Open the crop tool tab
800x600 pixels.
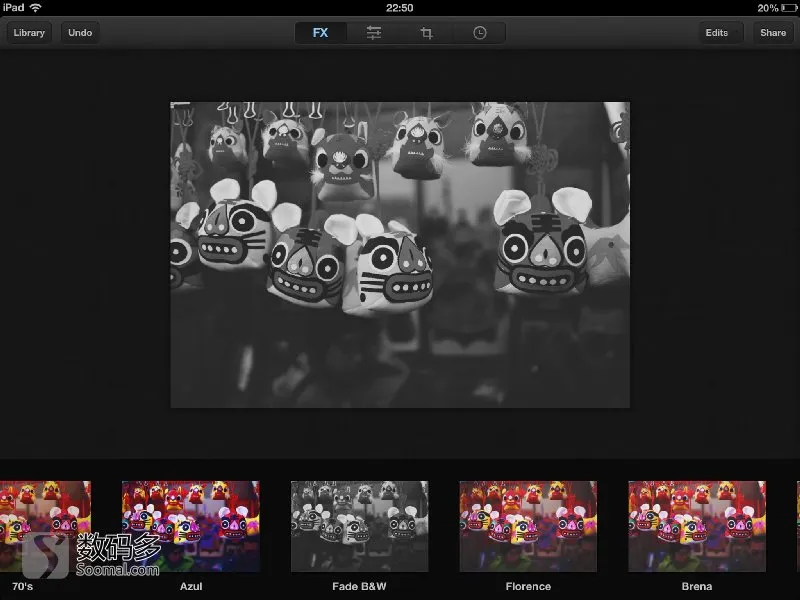point(427,33)
